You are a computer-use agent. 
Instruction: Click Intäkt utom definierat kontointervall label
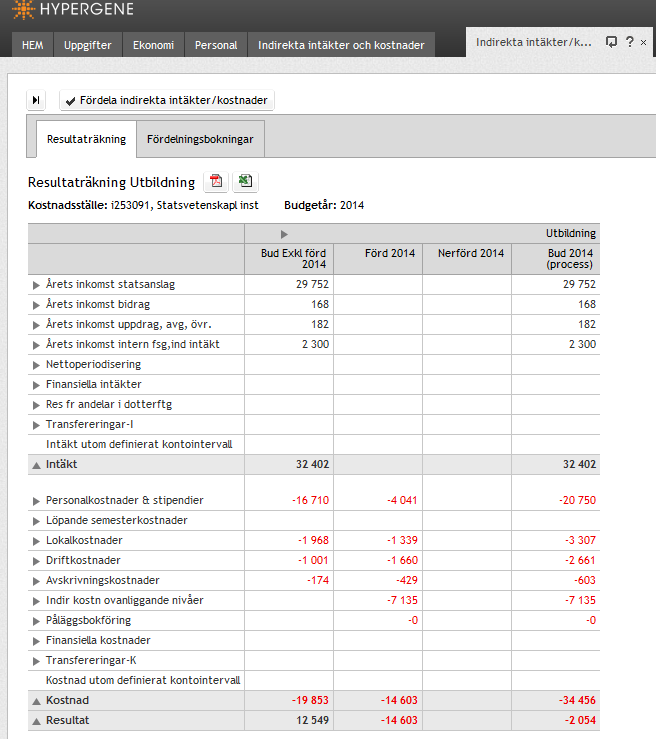pos(139,444)
